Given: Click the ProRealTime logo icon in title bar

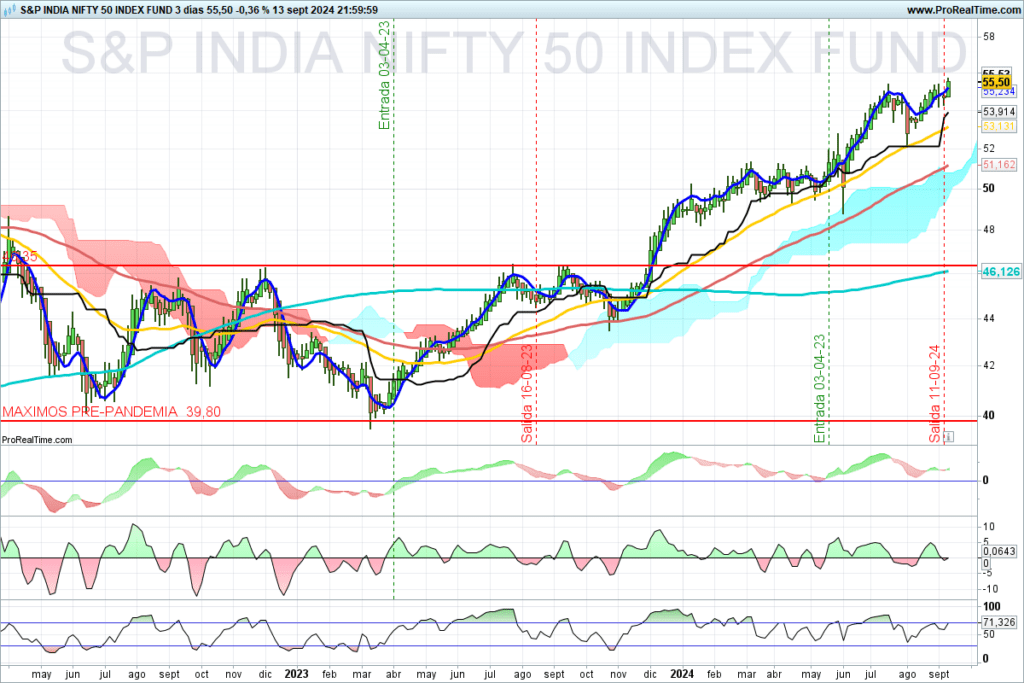Looking at the screenshot, I should pos(10,10).
